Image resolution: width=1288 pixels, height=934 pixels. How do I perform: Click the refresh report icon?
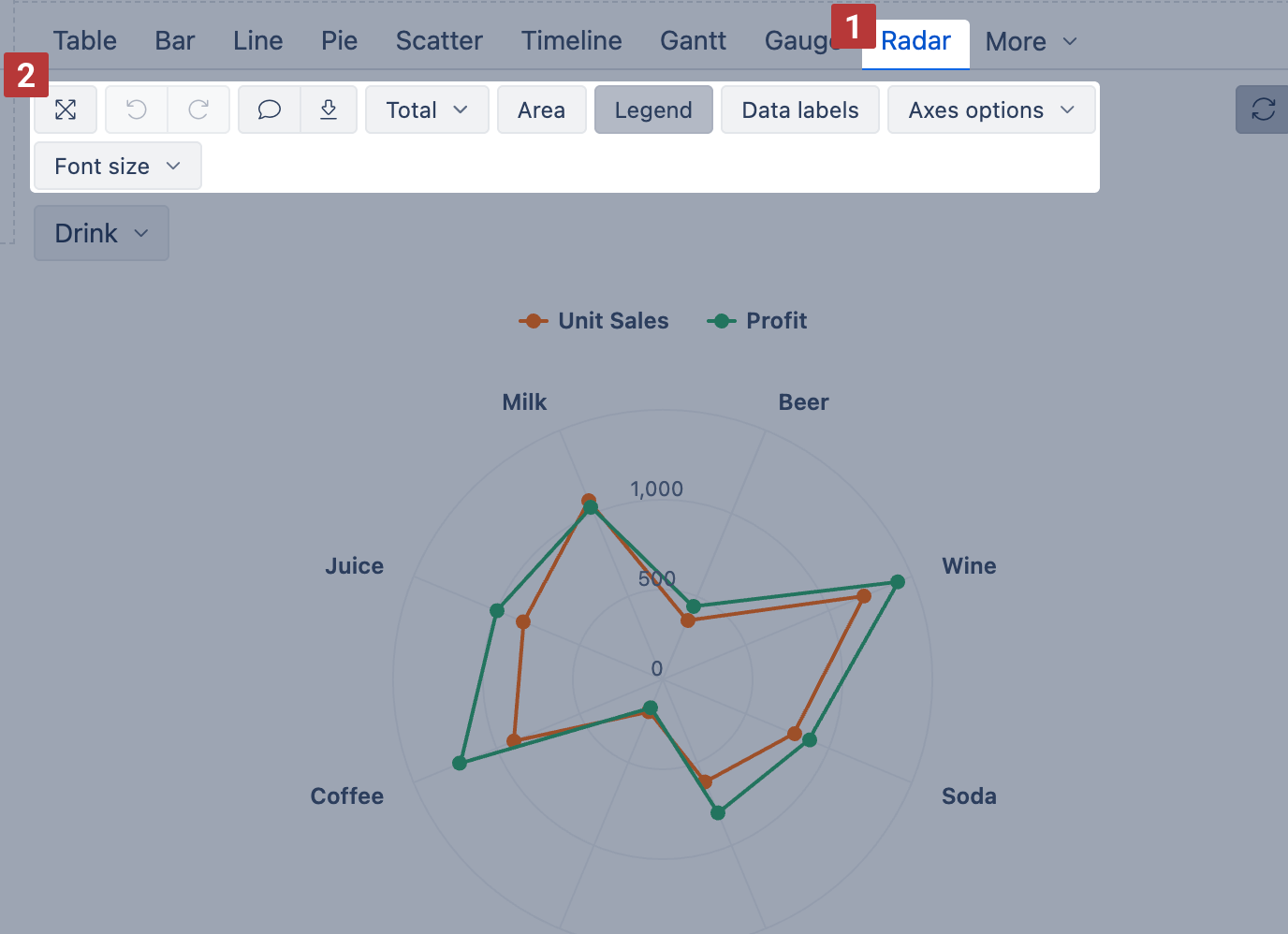pos(1263,109)
